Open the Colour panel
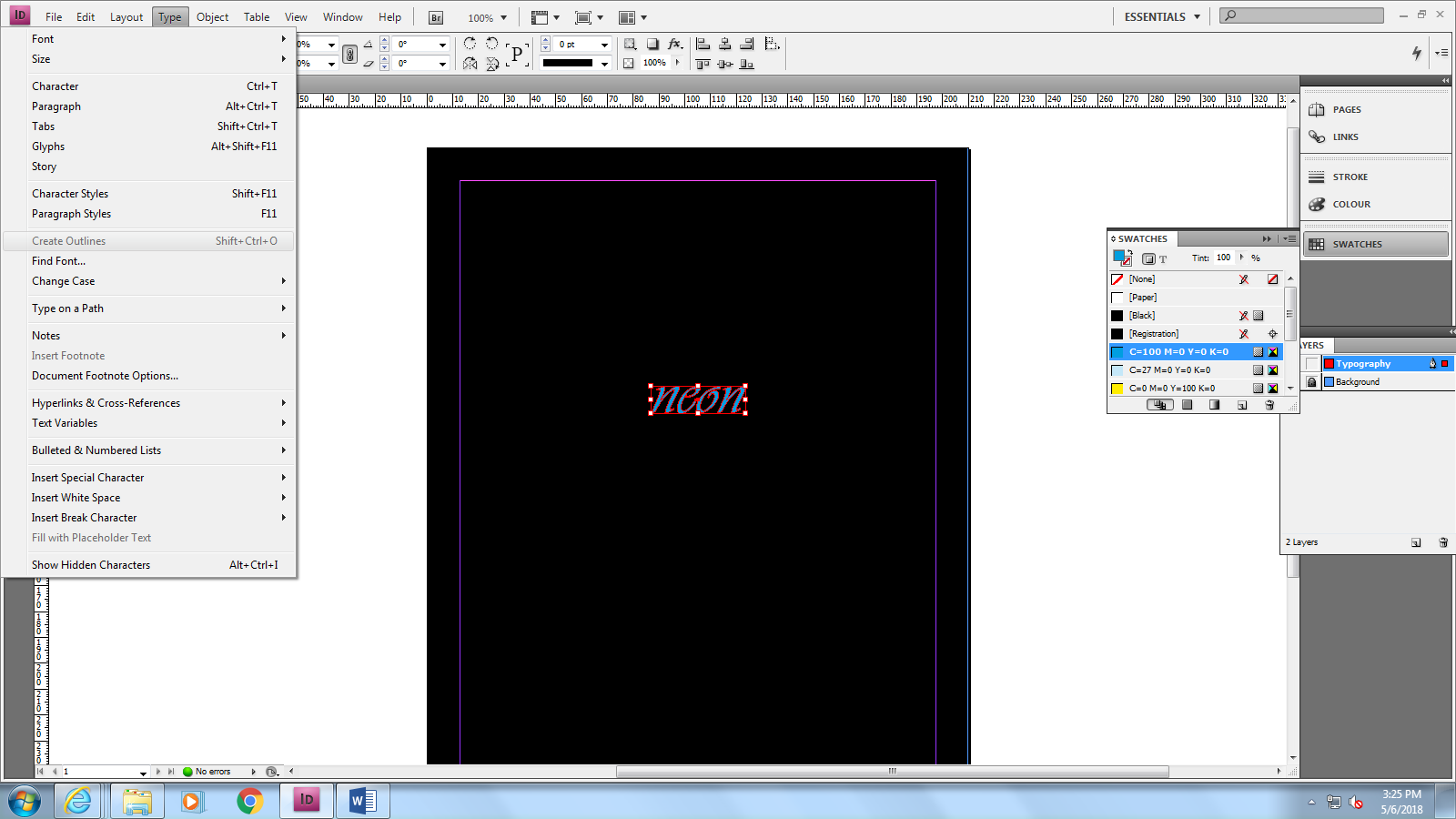Image resolution: width=1456 pixels, height=819 pixels. coord(1317,204)
